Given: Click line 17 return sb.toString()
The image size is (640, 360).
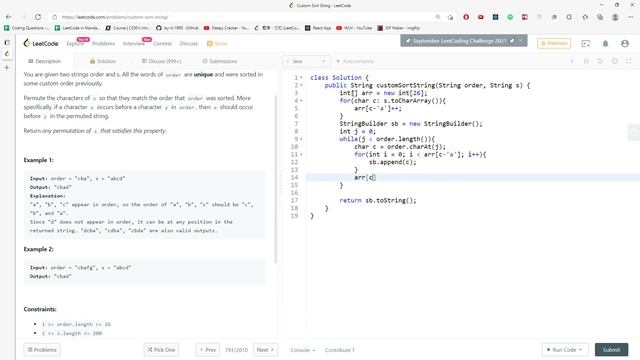Looking at the screenshot, I should coord(378,200).
